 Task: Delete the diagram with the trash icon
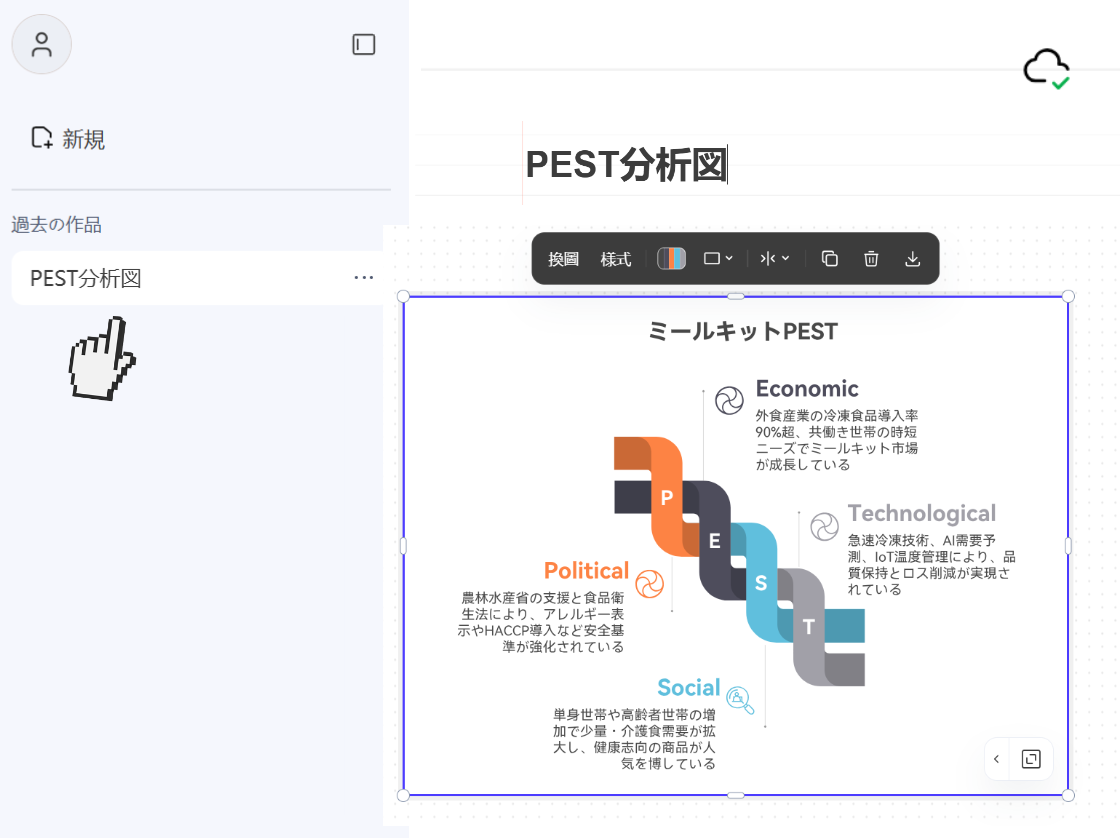pos(870,258)
